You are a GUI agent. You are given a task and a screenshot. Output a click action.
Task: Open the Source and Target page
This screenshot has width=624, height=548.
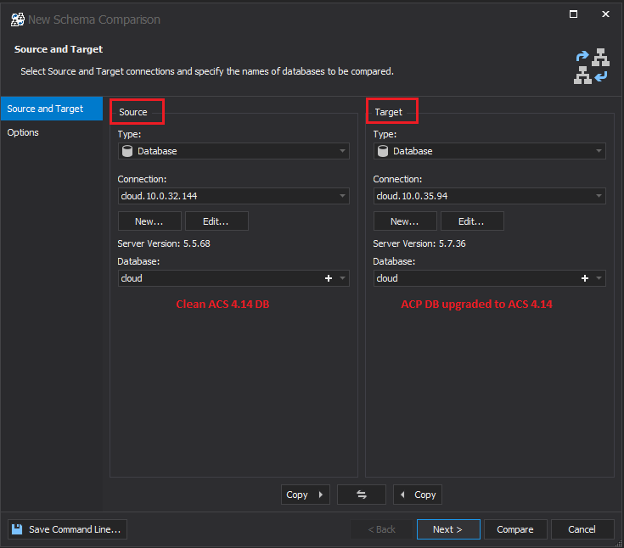[x=52, y=109]
